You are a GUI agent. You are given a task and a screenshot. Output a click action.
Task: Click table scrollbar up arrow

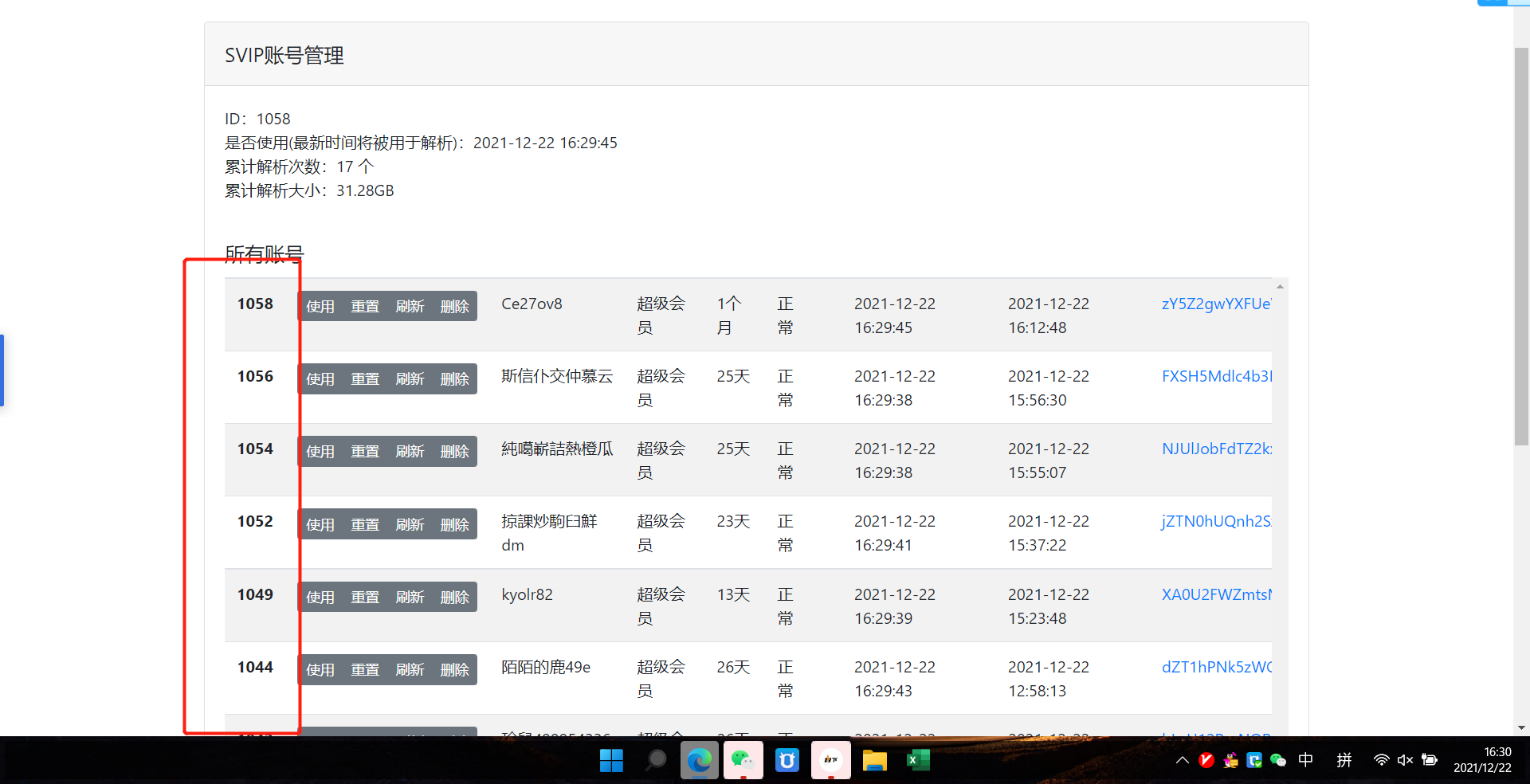coord(1280,286)
